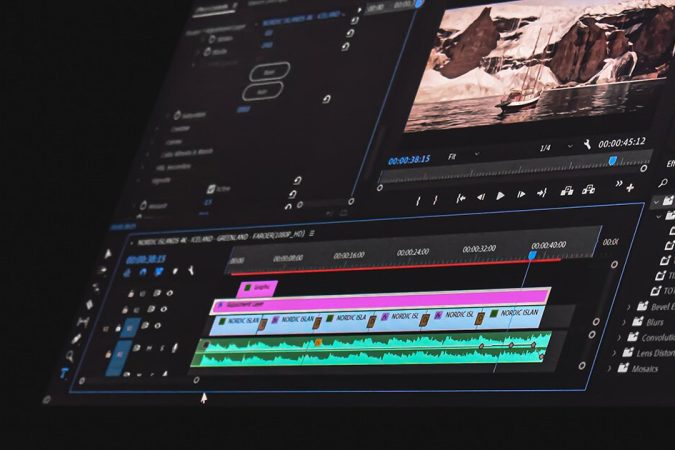The width and height of the screenshot is (675, 450).
Task: Step back one frame
Action: 480,197
